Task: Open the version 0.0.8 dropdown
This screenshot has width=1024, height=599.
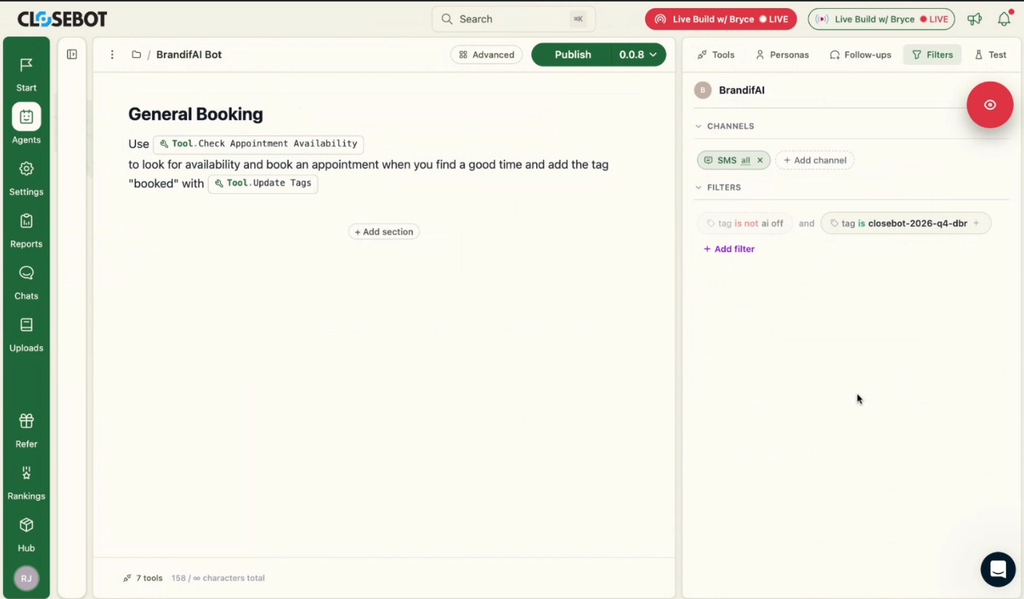Action: pos(638,55)
